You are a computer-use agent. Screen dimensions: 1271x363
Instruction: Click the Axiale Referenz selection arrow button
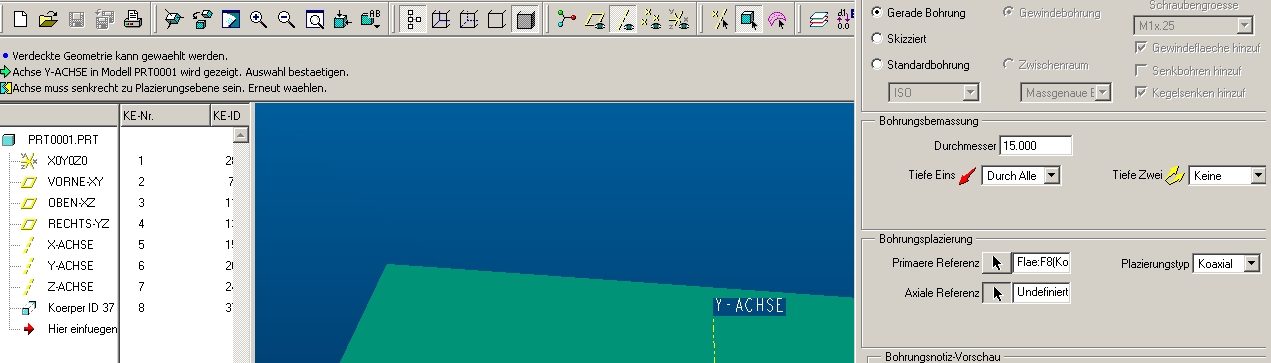tap(995, 293)
